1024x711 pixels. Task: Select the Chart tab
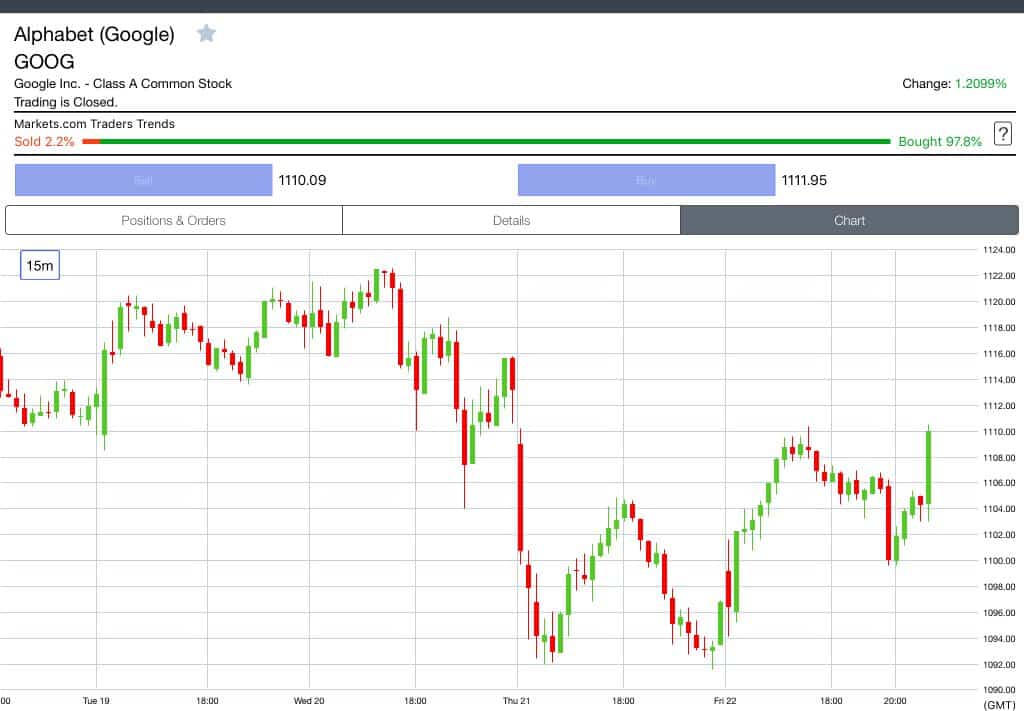tap(850, 221)
